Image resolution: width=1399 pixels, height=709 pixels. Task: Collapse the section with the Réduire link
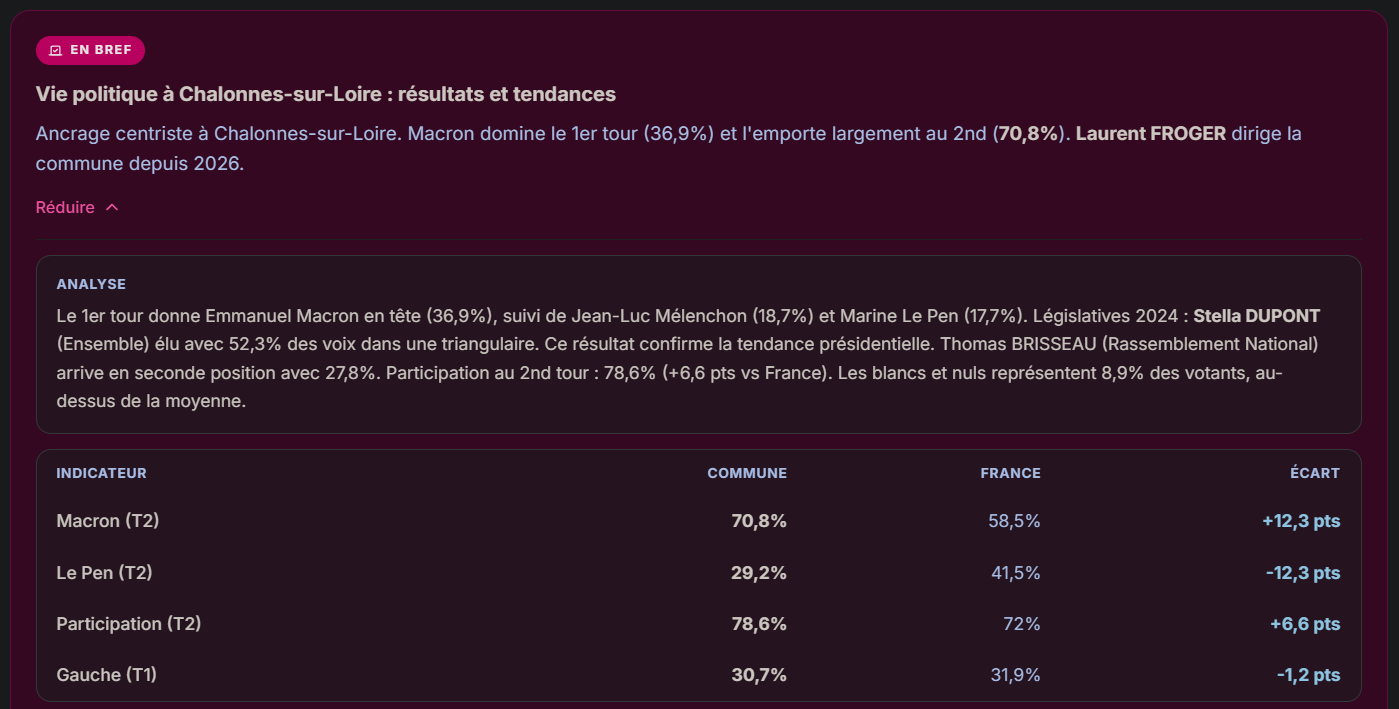77,207
